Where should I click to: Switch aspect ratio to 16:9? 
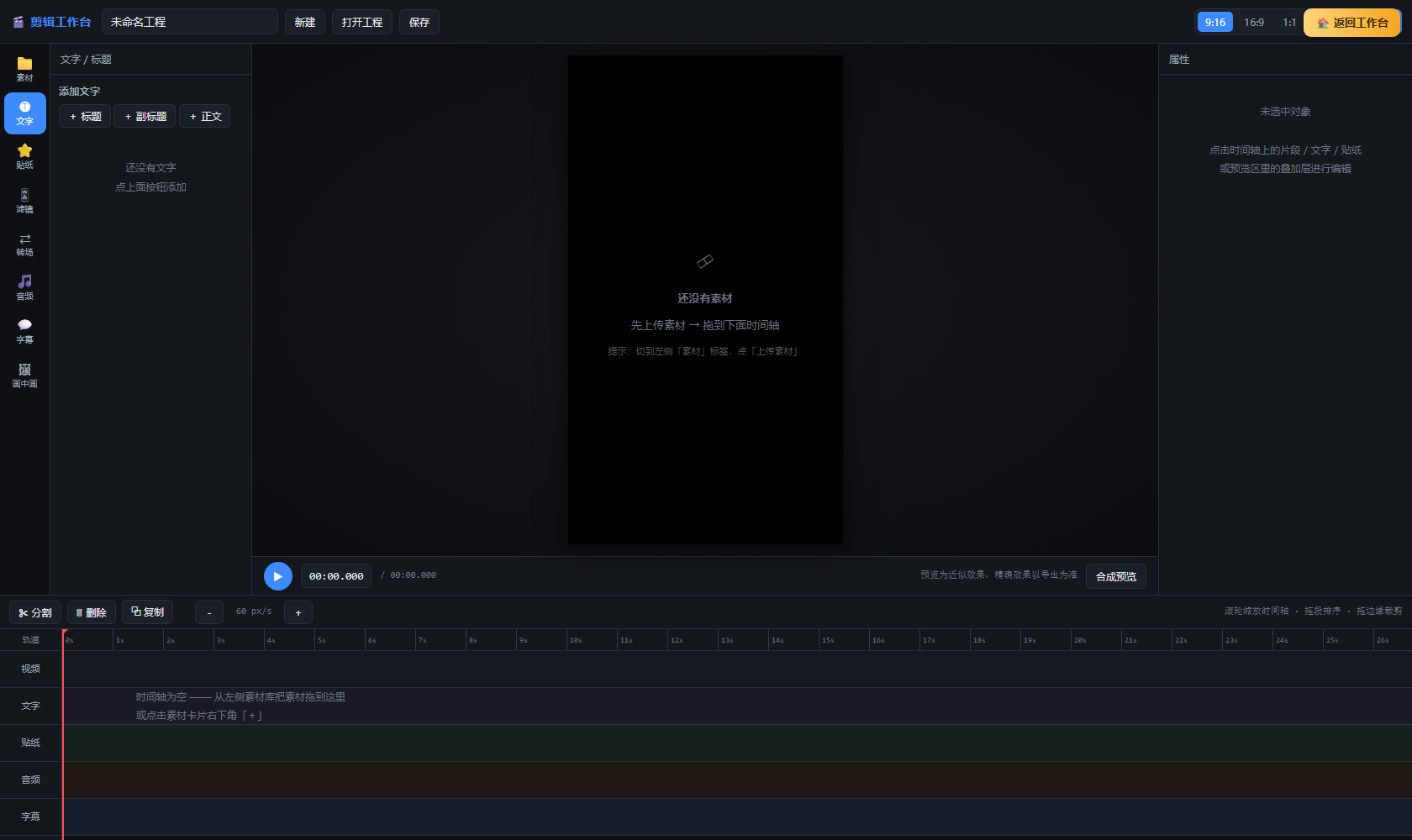[1253, 22]
